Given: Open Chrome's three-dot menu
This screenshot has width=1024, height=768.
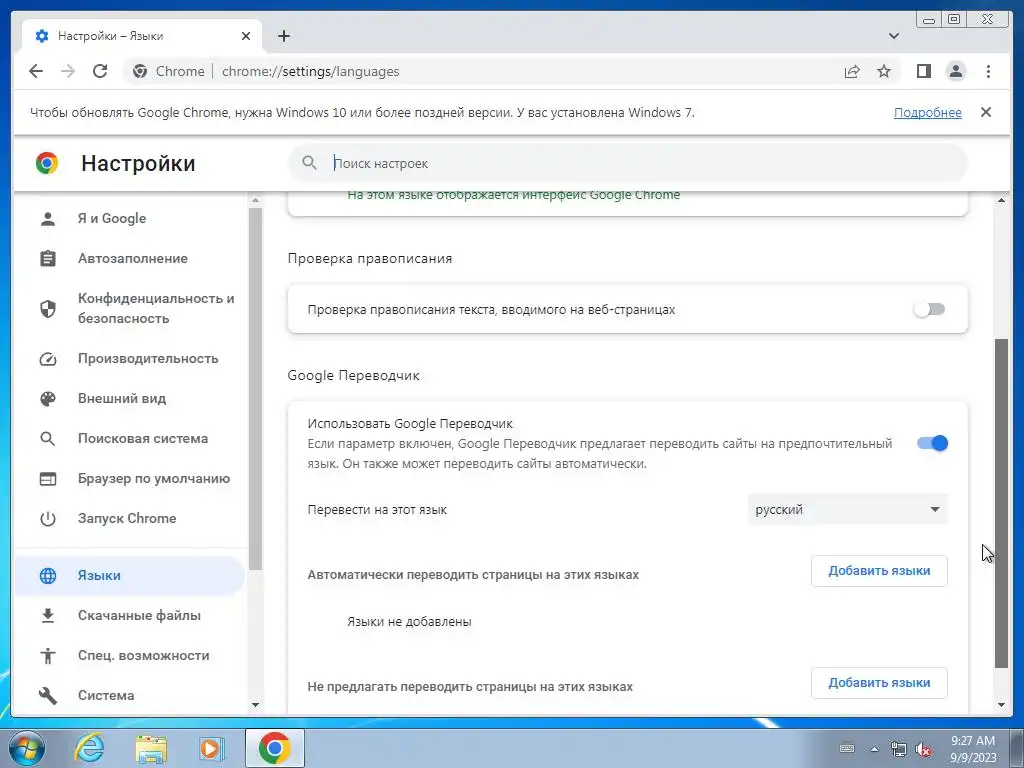Looking at the screenshot, I should [x=988, y=71].
